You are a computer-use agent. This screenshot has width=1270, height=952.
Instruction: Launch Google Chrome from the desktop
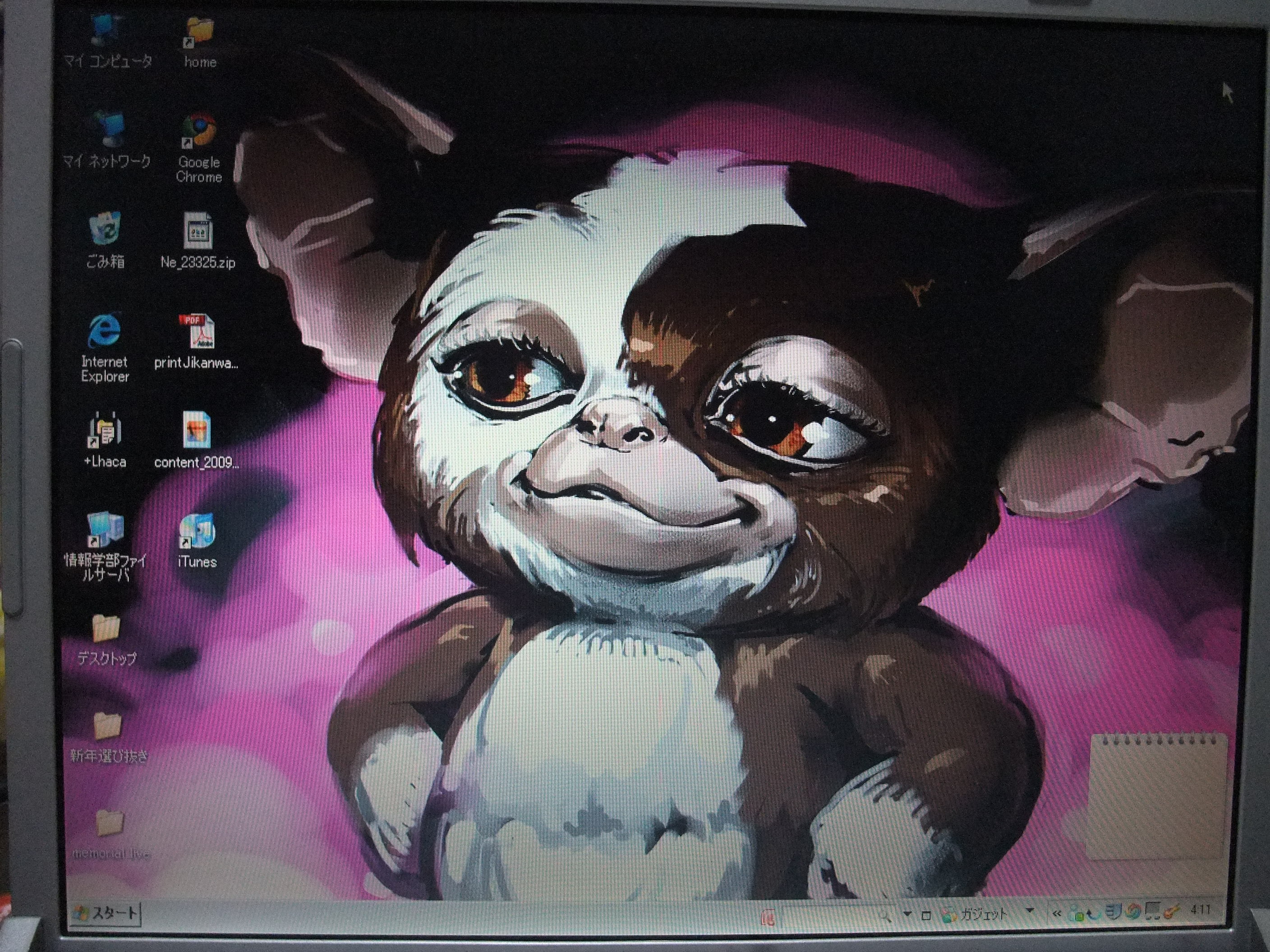tap(198, 148)
